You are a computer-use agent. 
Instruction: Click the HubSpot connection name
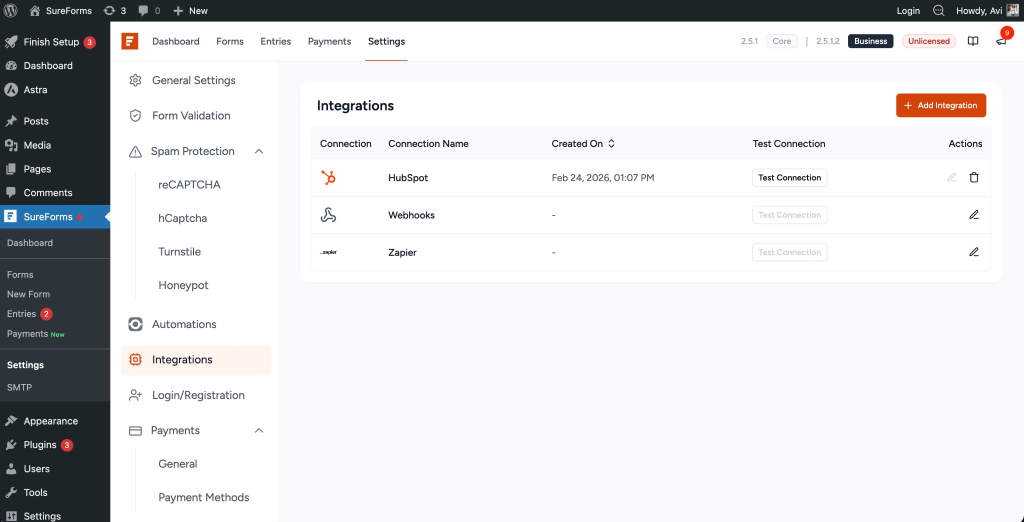coord(408,178)
